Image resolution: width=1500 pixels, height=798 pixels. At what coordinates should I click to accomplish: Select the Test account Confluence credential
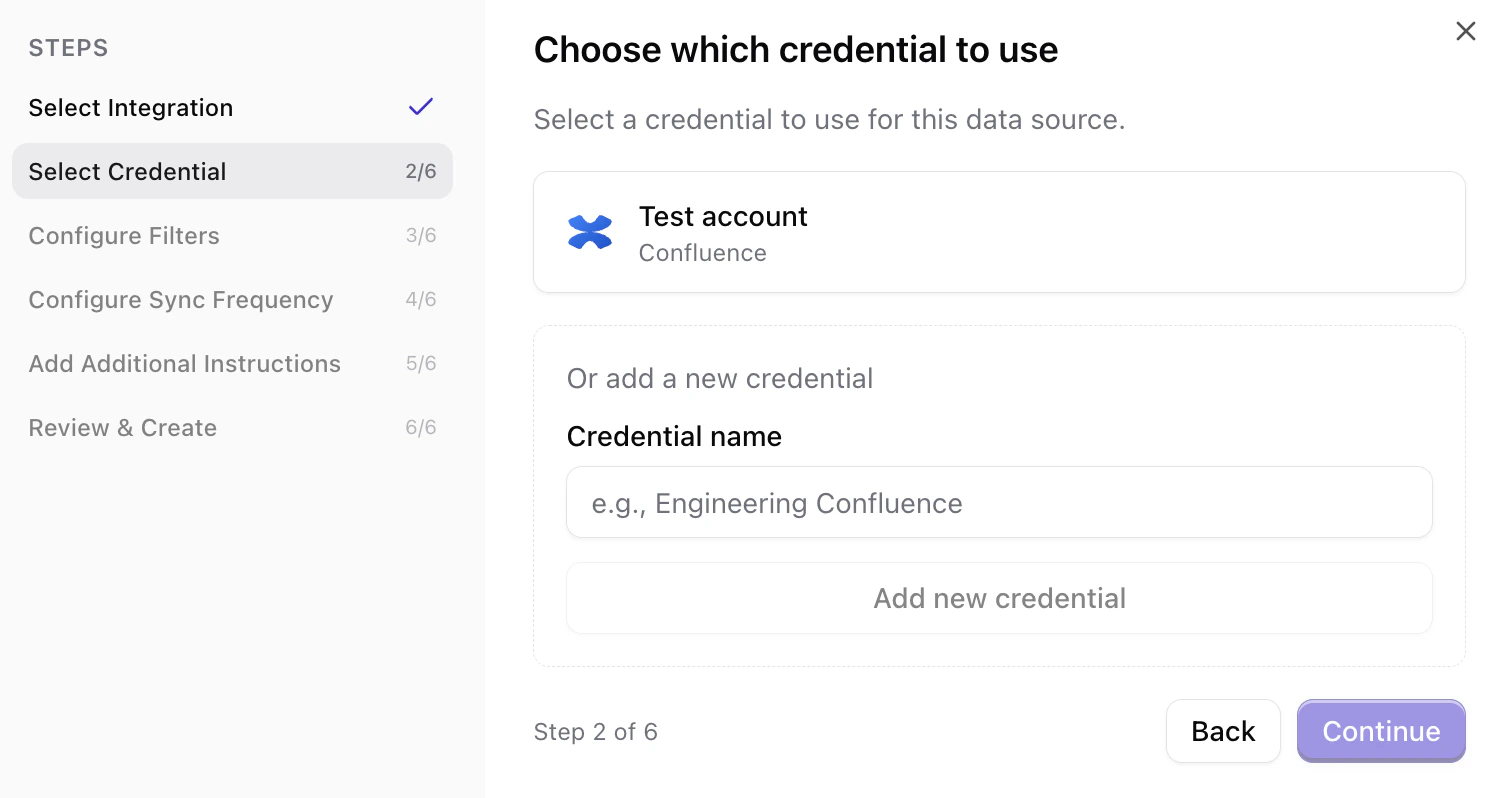click(x=998, y=231)
